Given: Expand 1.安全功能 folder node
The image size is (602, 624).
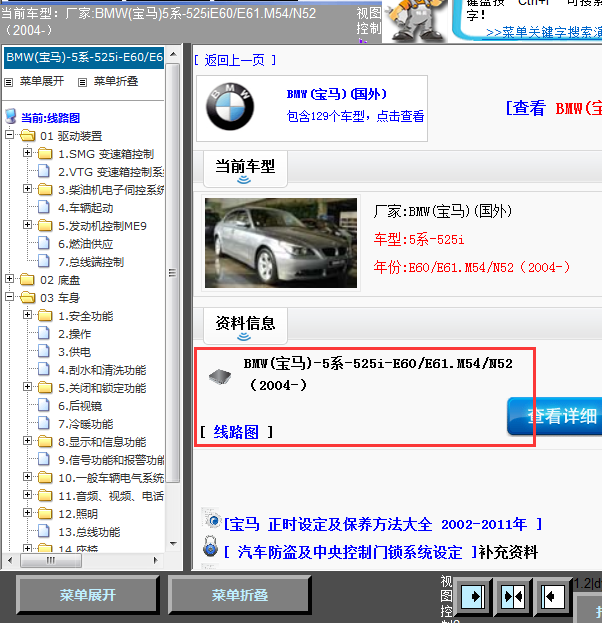Looking at the screenshot, I should 27,315.
